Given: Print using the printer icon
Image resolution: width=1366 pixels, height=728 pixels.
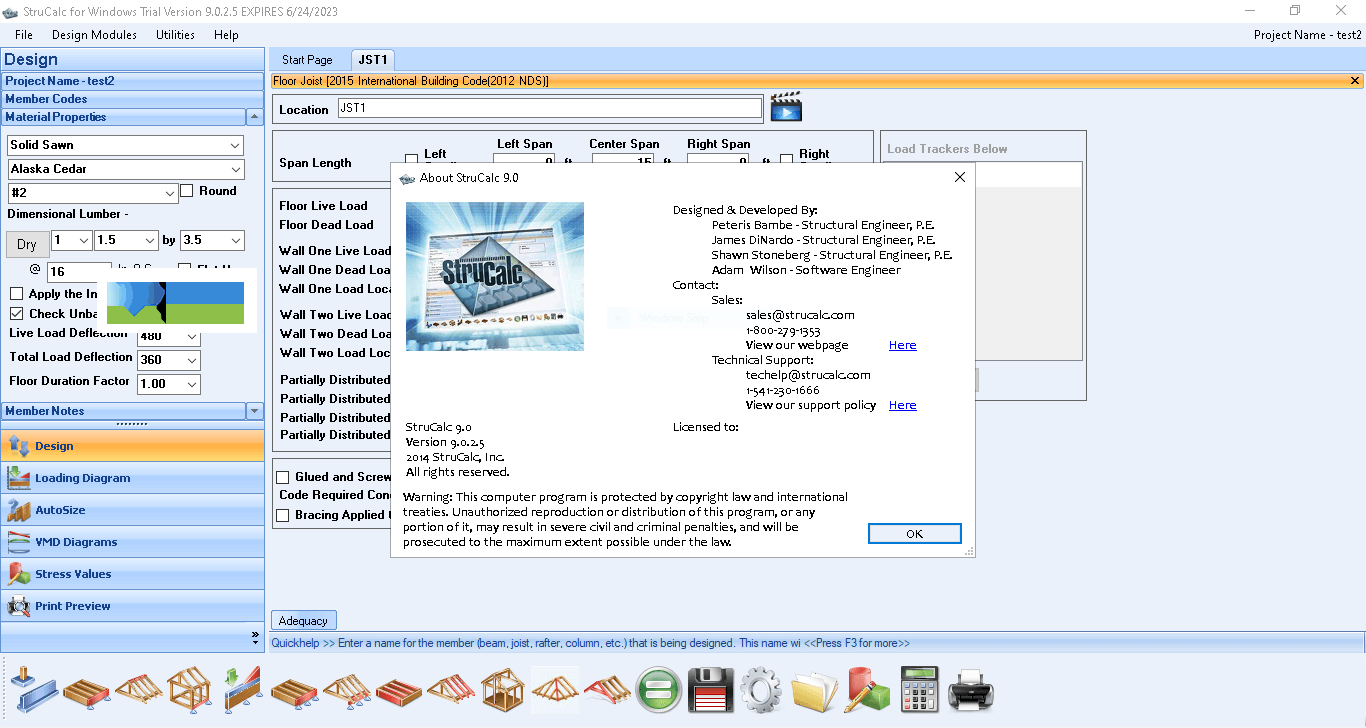Looking at the screenshot, I should pyautogui.click(x=970, y=689).
